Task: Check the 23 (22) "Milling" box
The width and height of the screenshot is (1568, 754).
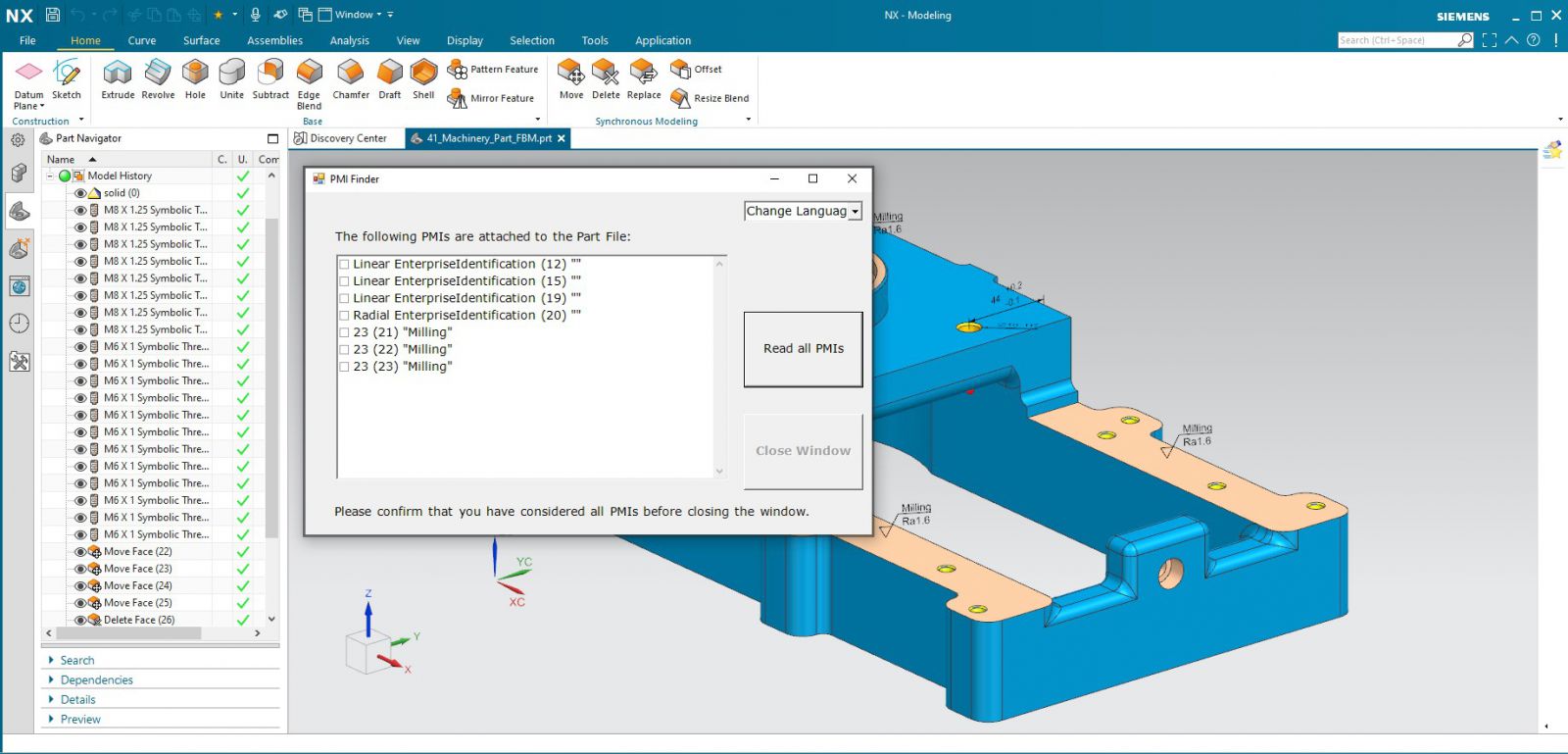Action: [344, 349]
